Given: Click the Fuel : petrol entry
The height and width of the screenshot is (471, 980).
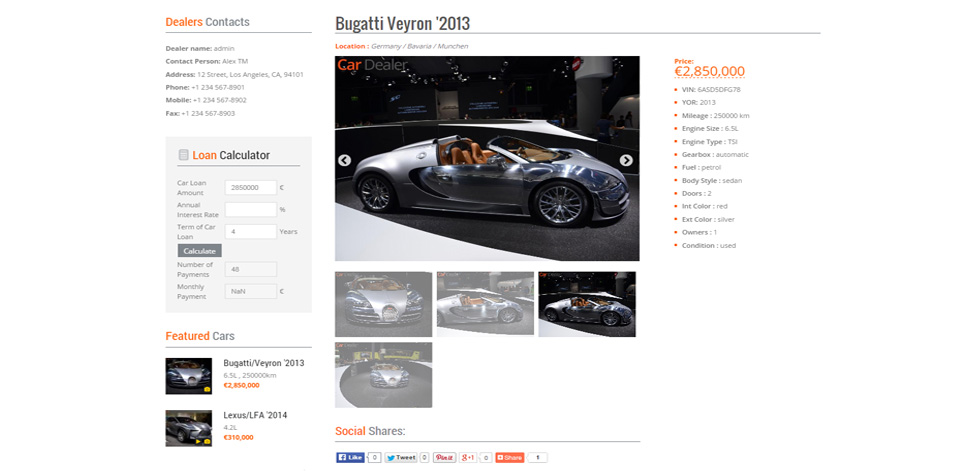Looking at the screenshot, I should tap(701, 167).
